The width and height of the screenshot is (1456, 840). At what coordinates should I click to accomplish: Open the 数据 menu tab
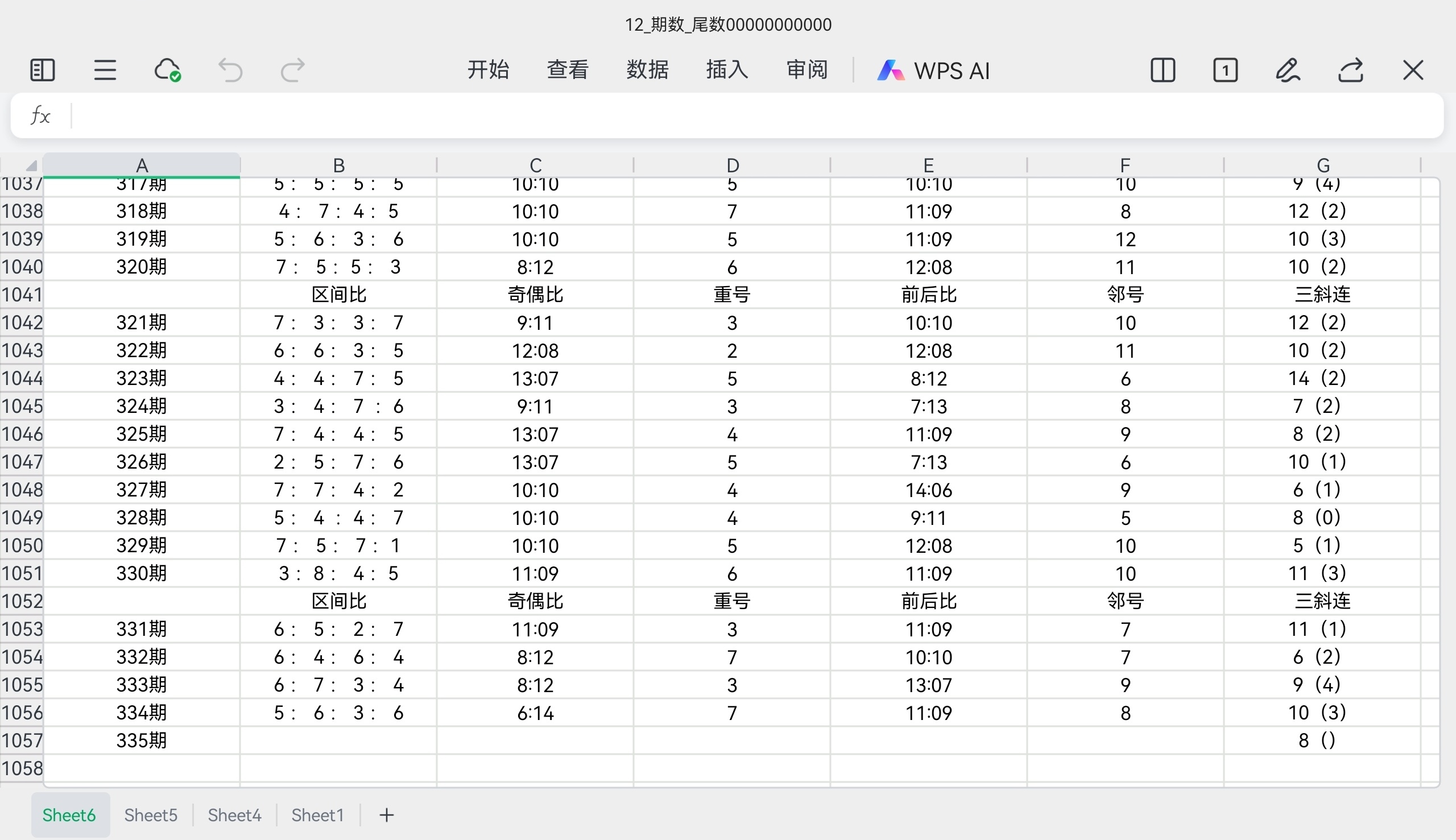[x=647, y=71]
